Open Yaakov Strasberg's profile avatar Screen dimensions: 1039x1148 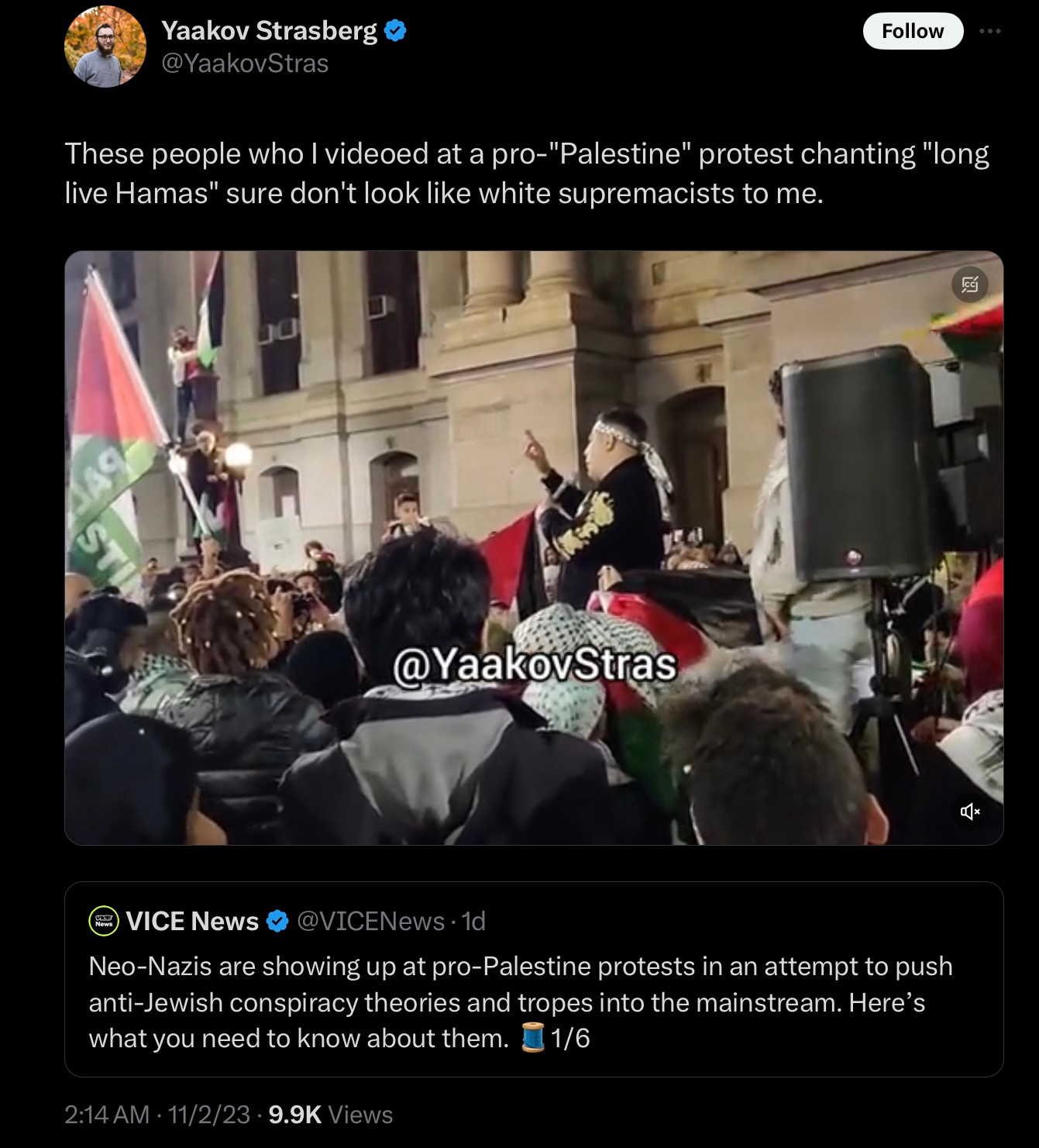point(105,47)
